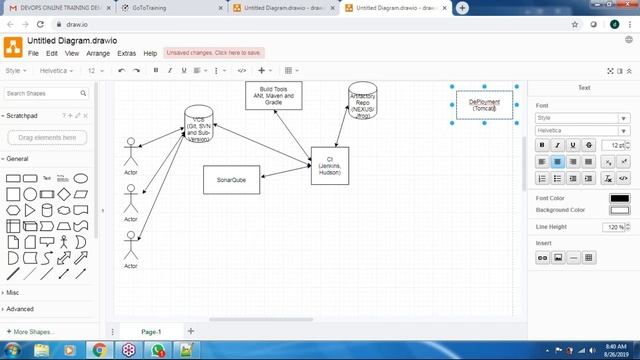Image resolution: width=640 pixels, height=360 pixels.
Task: Set left text alignment in Text panel
Action: (x=542, y=162)
